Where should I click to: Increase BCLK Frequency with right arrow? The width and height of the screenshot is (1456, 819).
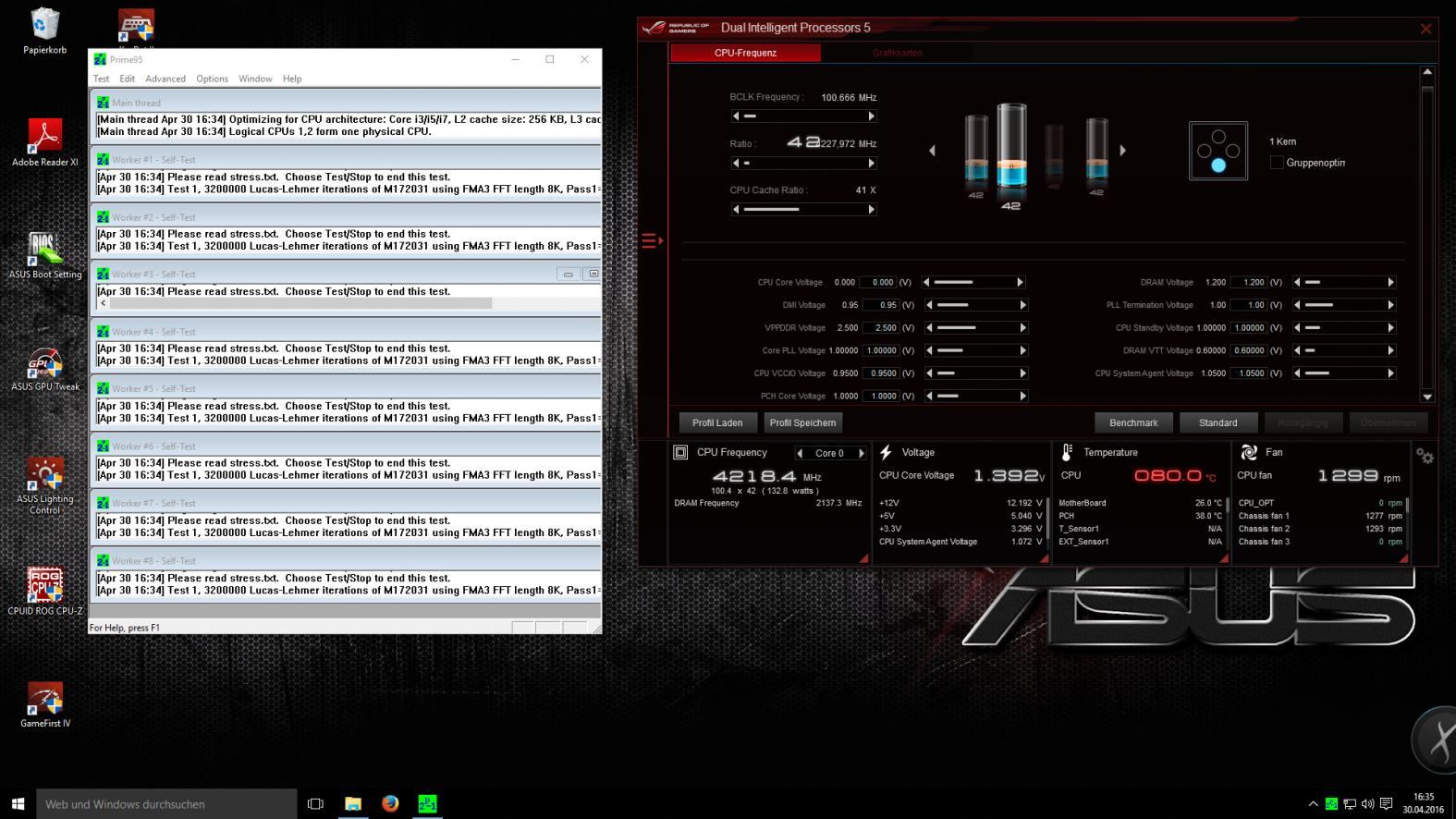[871, 116]
